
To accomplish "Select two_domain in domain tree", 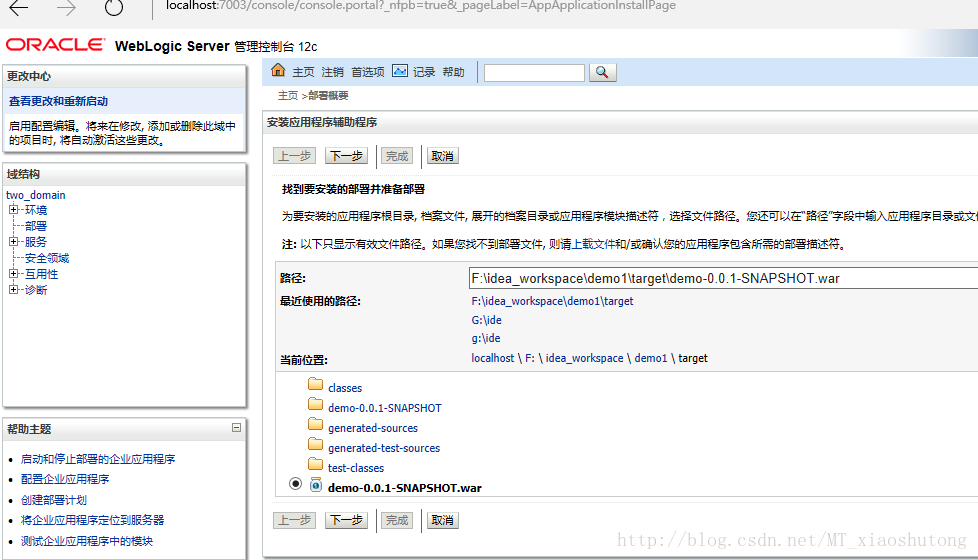I will [x=36, y=195].
